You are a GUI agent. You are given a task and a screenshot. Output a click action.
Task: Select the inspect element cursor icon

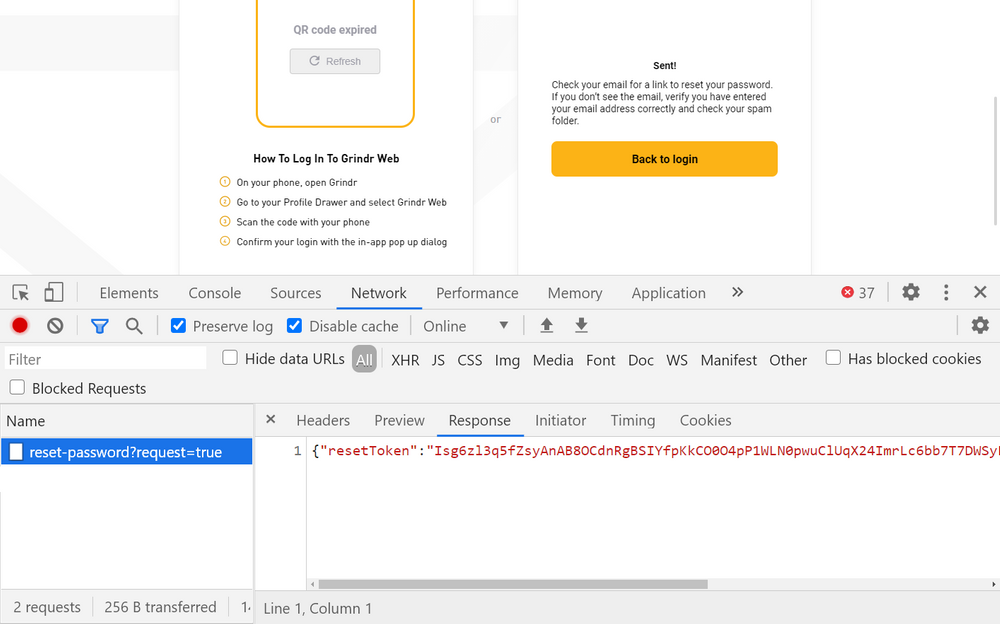point(20,292)
